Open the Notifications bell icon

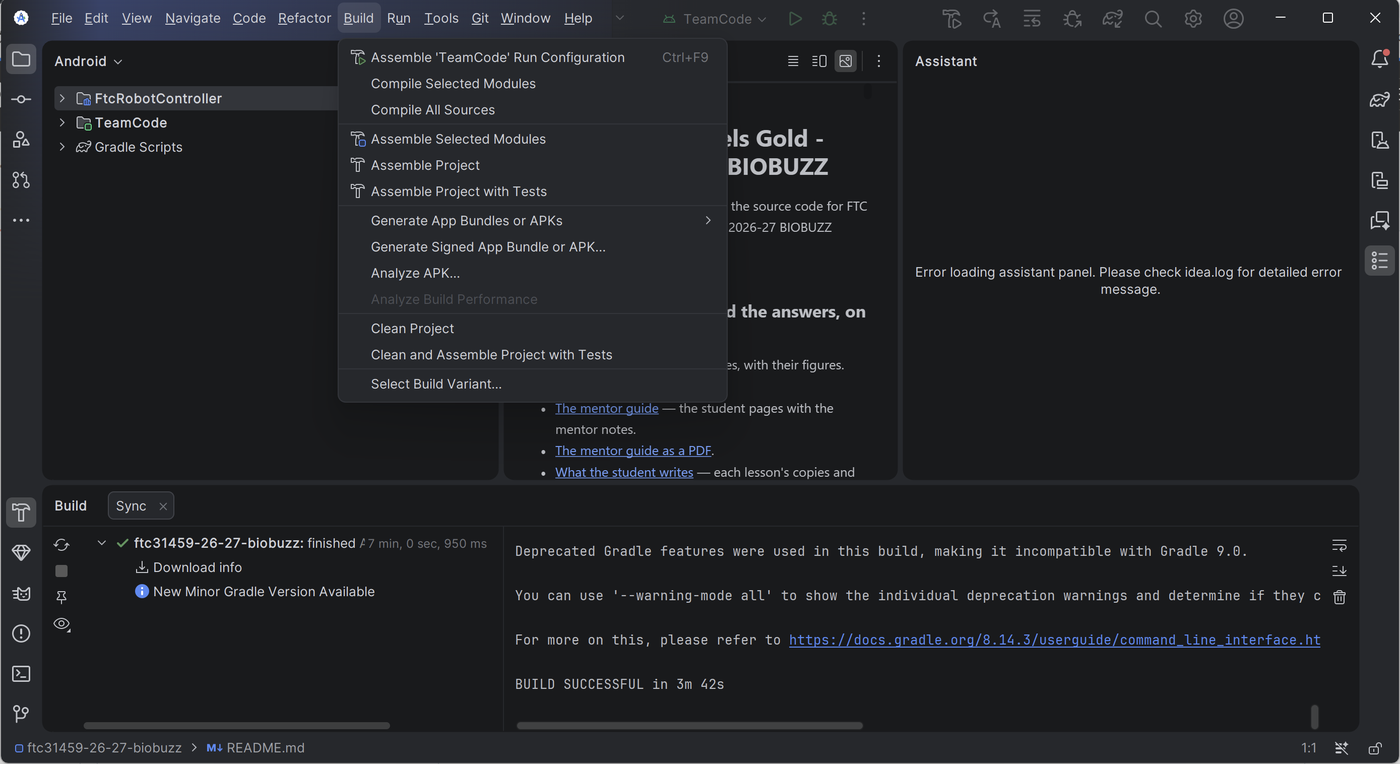tap(1380, 60)
